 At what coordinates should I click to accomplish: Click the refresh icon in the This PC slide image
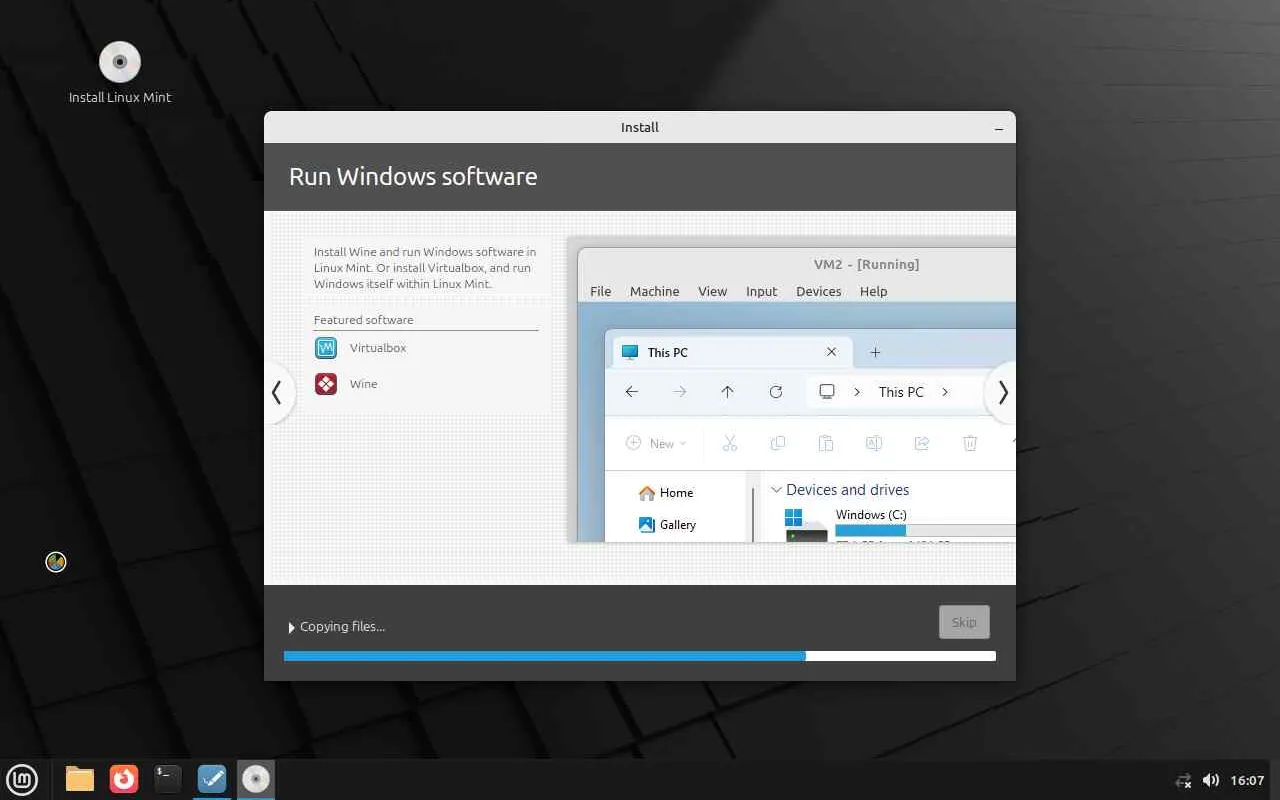click(x=776, y=392)
